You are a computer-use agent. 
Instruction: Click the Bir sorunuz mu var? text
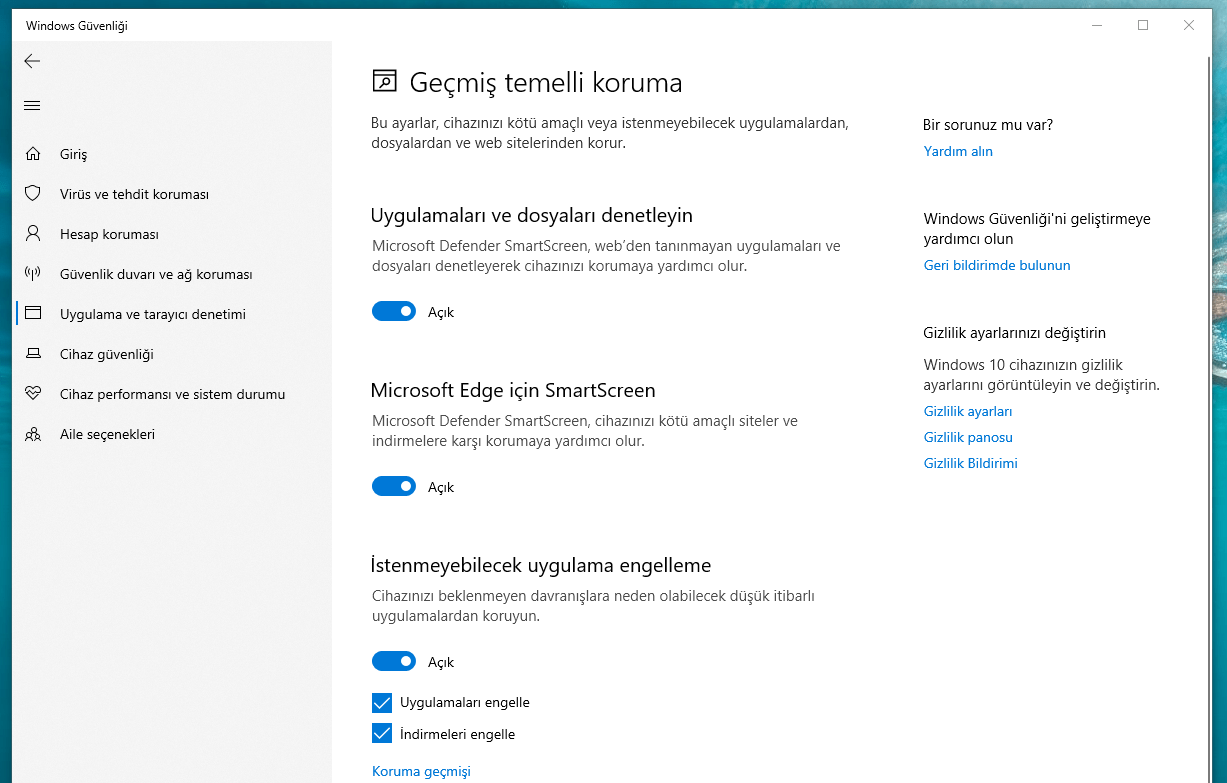tap(988, 125)
